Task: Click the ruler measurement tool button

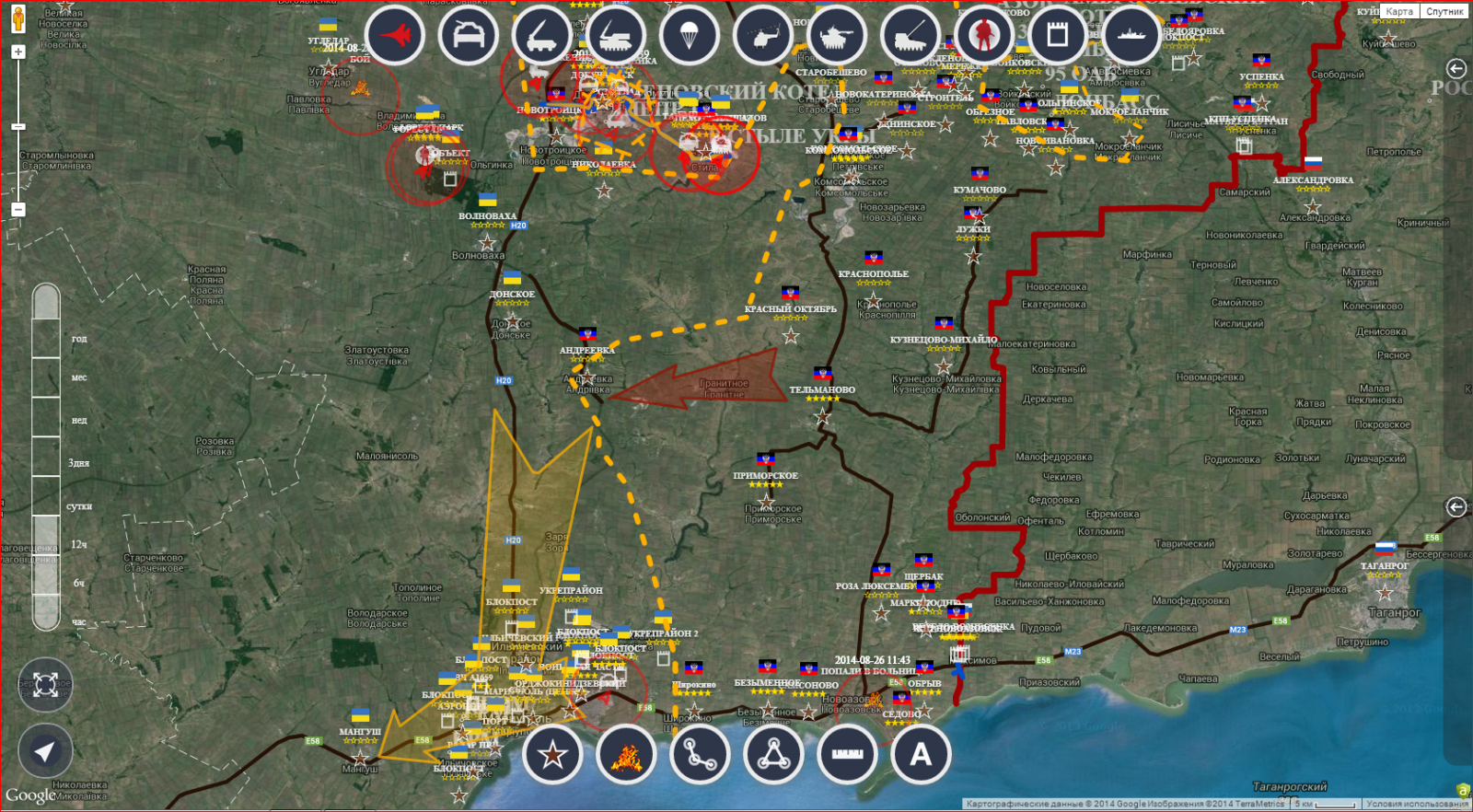Action: [847, 755]
